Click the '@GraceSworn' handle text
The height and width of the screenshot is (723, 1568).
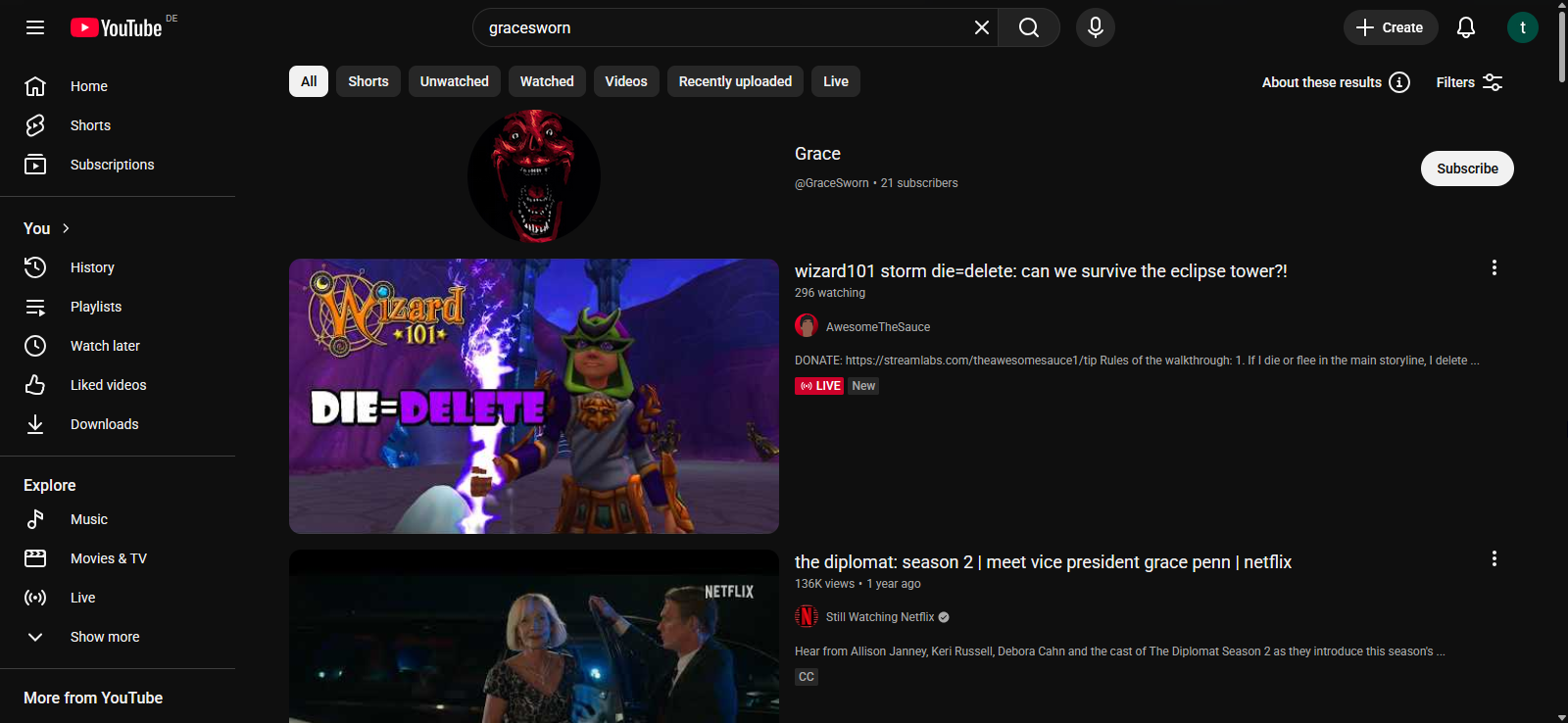pos(832,183)
